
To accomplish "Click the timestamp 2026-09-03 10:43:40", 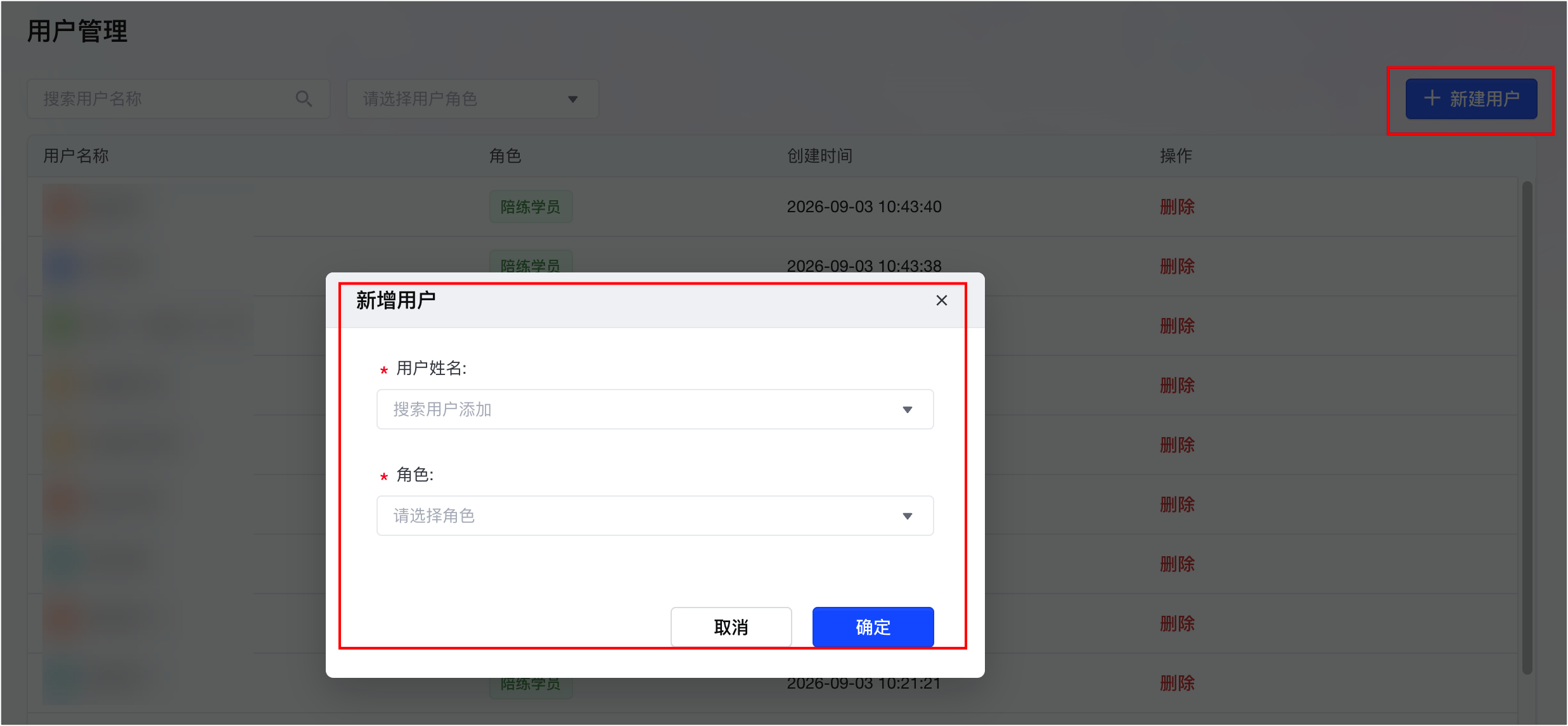I will [x=864, y=207].
